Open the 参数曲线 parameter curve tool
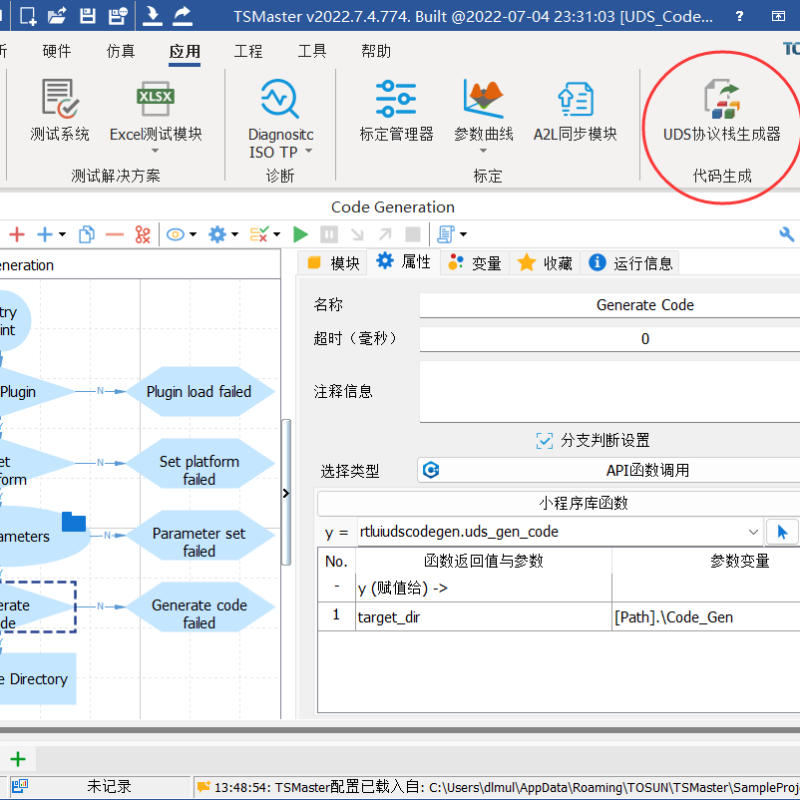The height and width of the screenshot is (800, 800). pyautogui.click(x=483, y=112)
